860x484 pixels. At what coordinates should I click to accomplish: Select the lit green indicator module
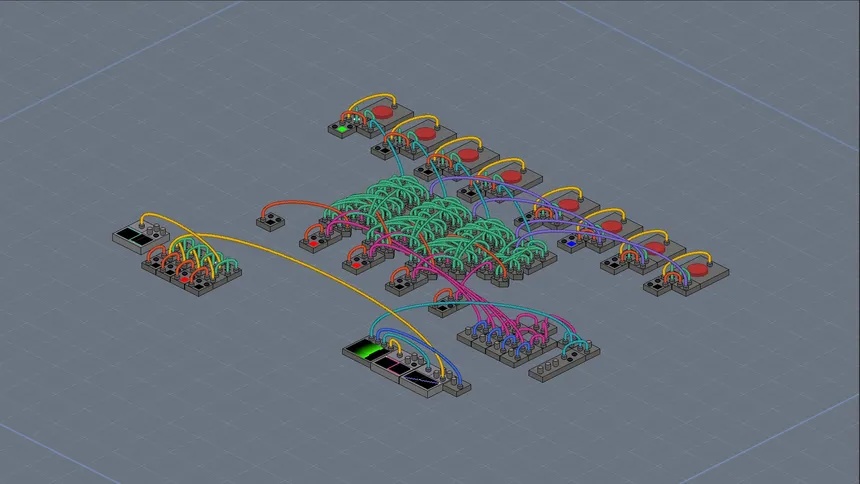coord(342,130)
